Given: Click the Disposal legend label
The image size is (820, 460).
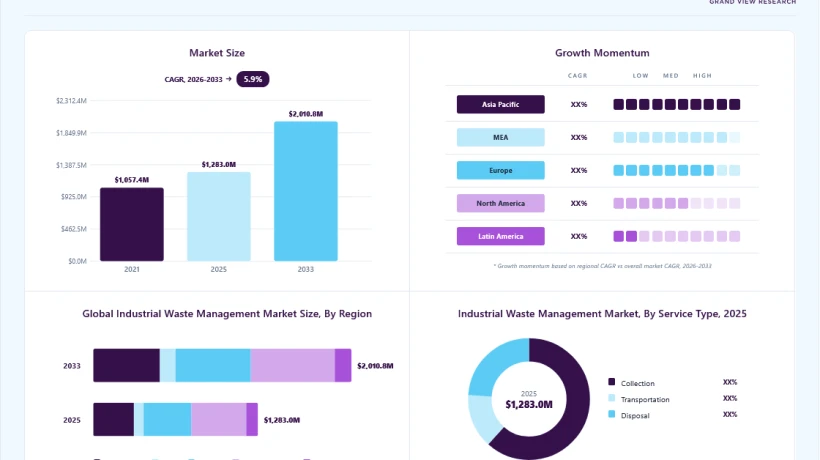Looking at the screenshot, I should (x=635, y=416).
